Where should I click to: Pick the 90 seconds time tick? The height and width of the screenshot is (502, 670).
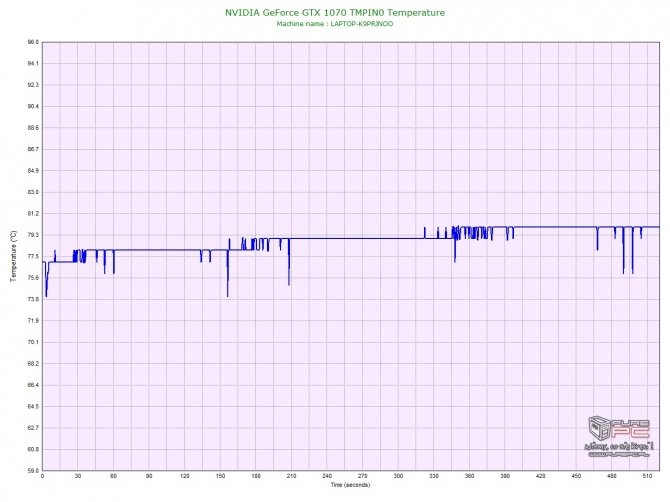click(149, 476)
